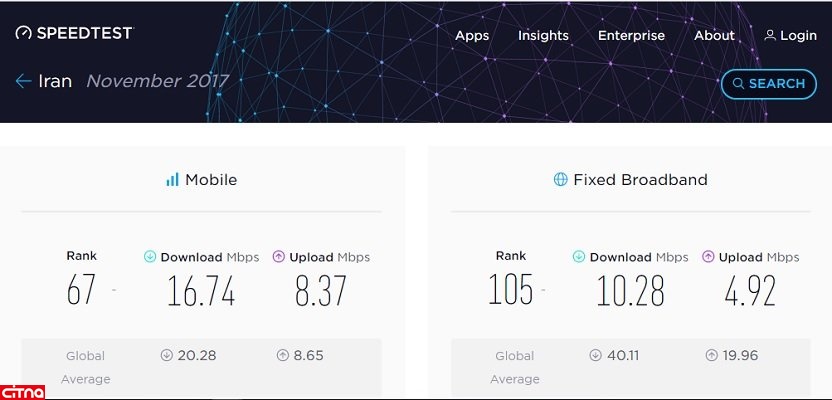Select the Iran country heading

pos(55,82)
